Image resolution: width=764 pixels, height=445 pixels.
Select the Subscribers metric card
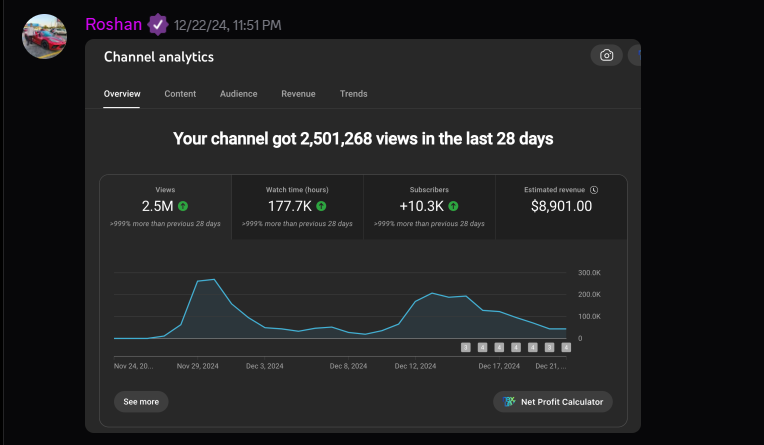pyautogui.click(x=429, y=207)
